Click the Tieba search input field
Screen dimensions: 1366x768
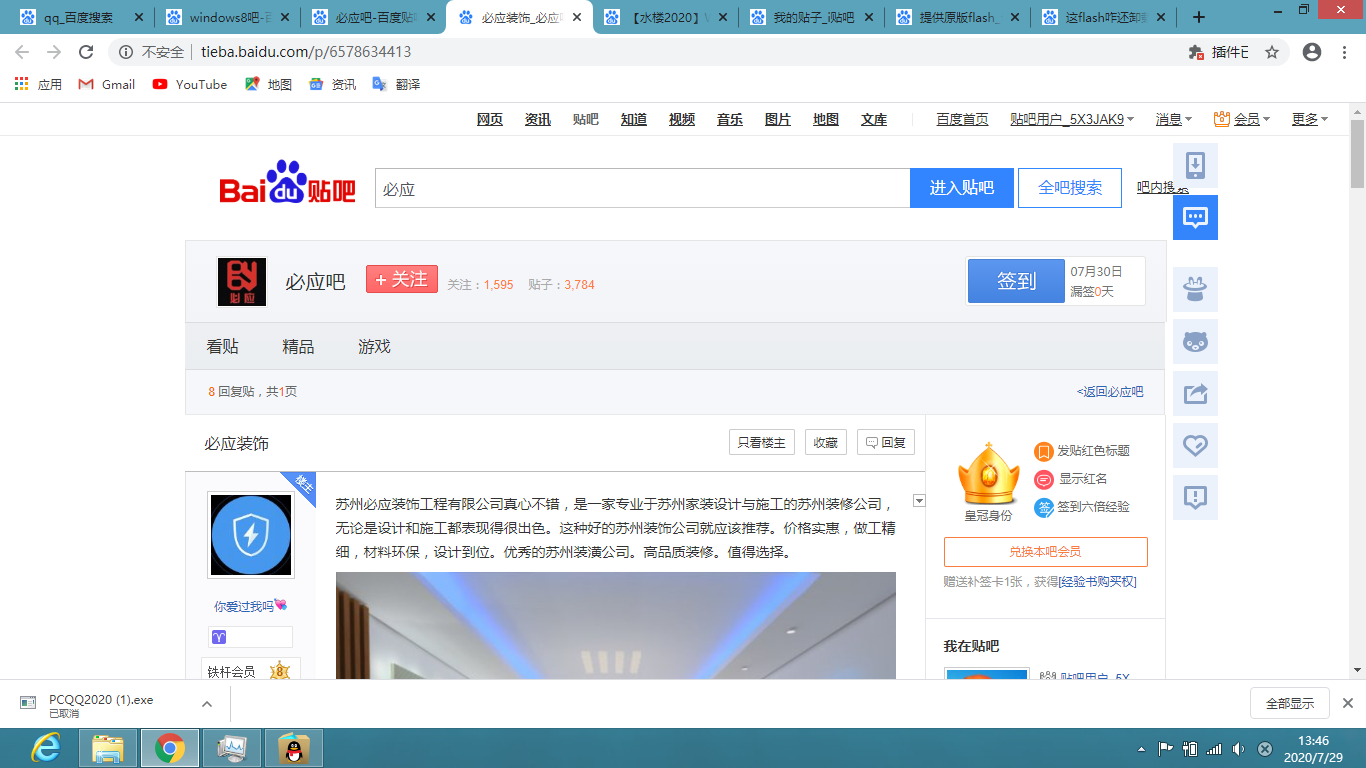click(x=642, y=188)
